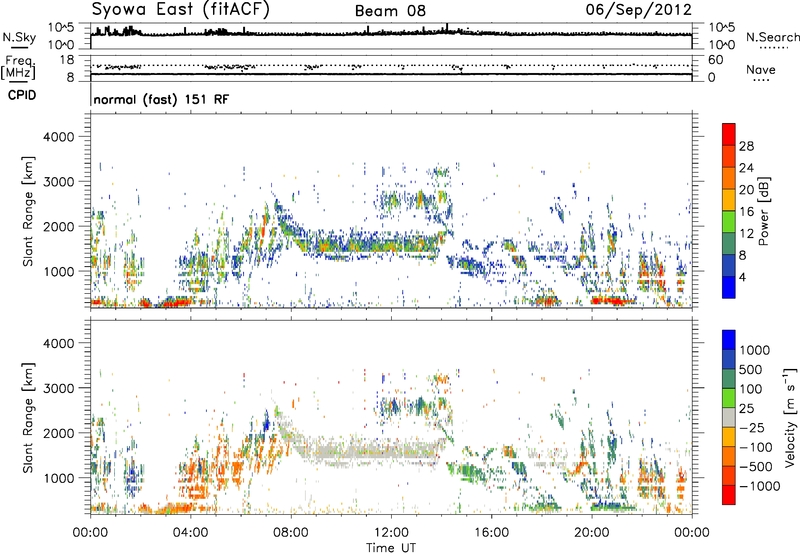This screenshot has width=800, height=554.
Task: Click the '-25' velocity colorbar tick
Action: tap(751, 428)
